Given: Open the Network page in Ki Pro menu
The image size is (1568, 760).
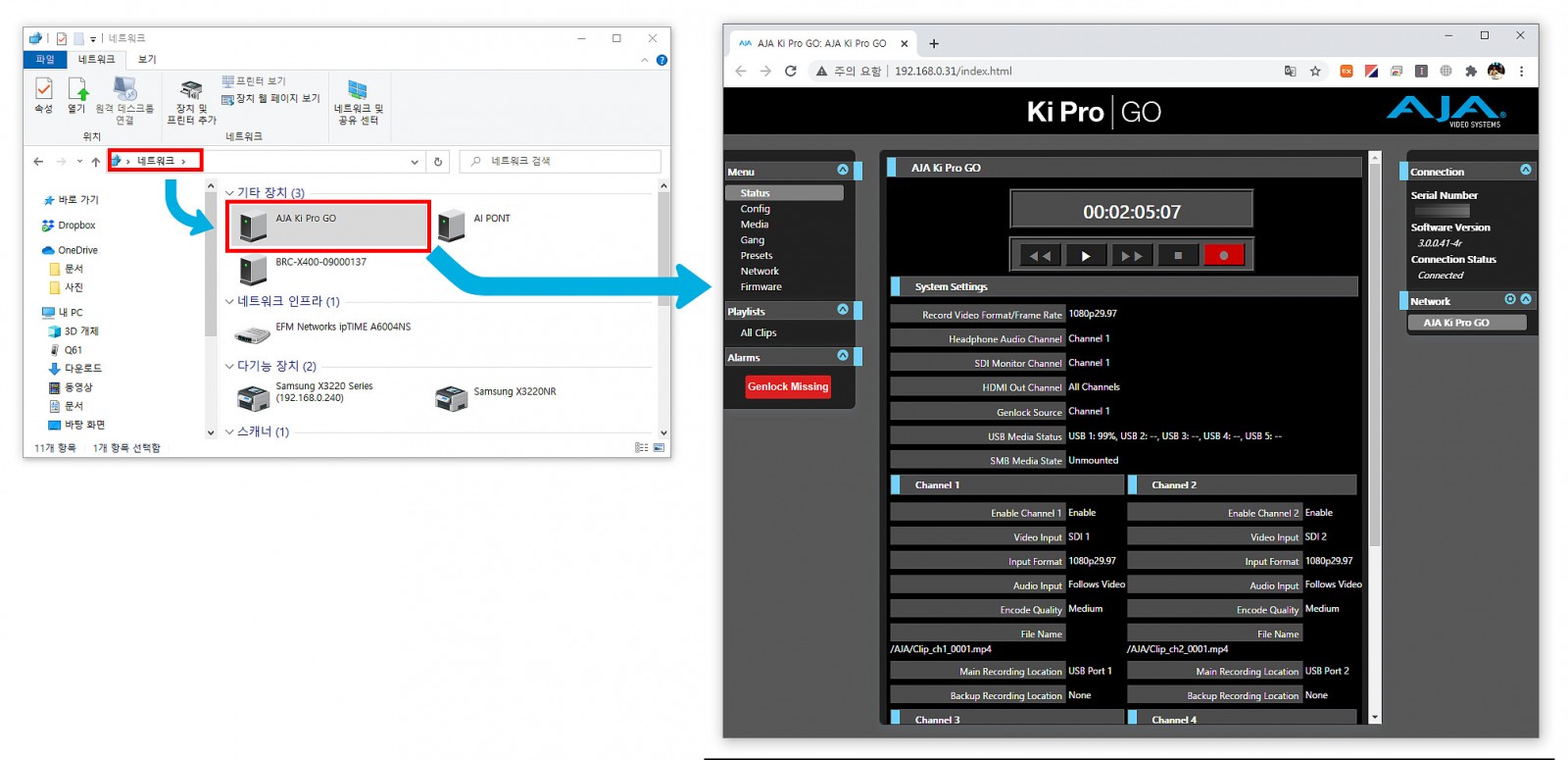Looking at the screenshot, I should click(759, 272).
